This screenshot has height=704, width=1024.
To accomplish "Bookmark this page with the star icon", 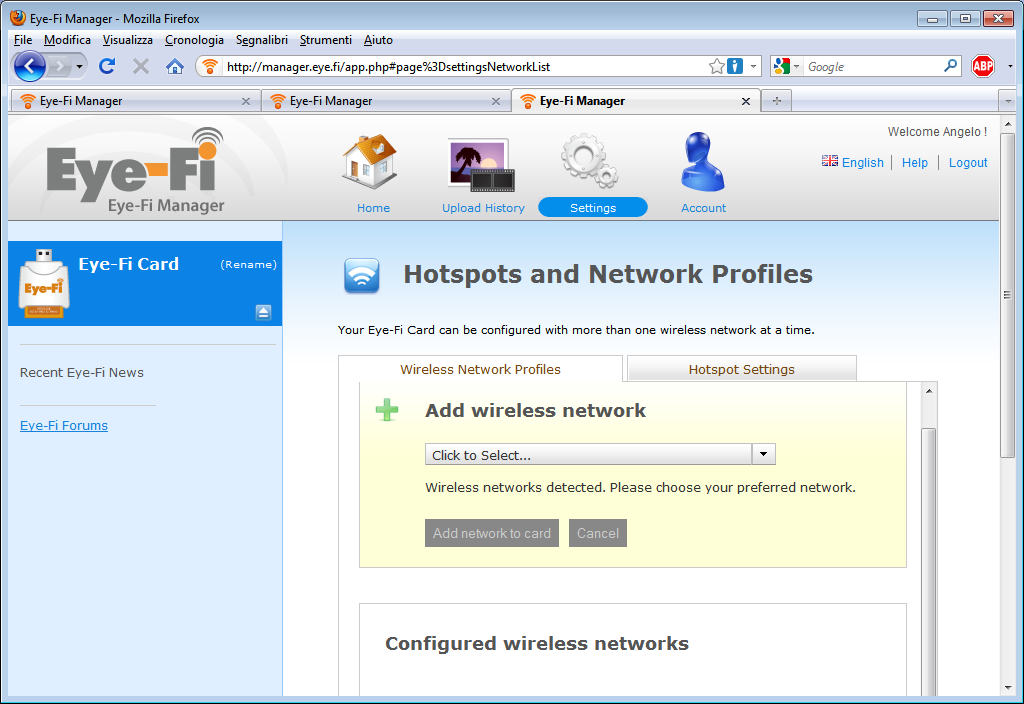I will 716,66.
